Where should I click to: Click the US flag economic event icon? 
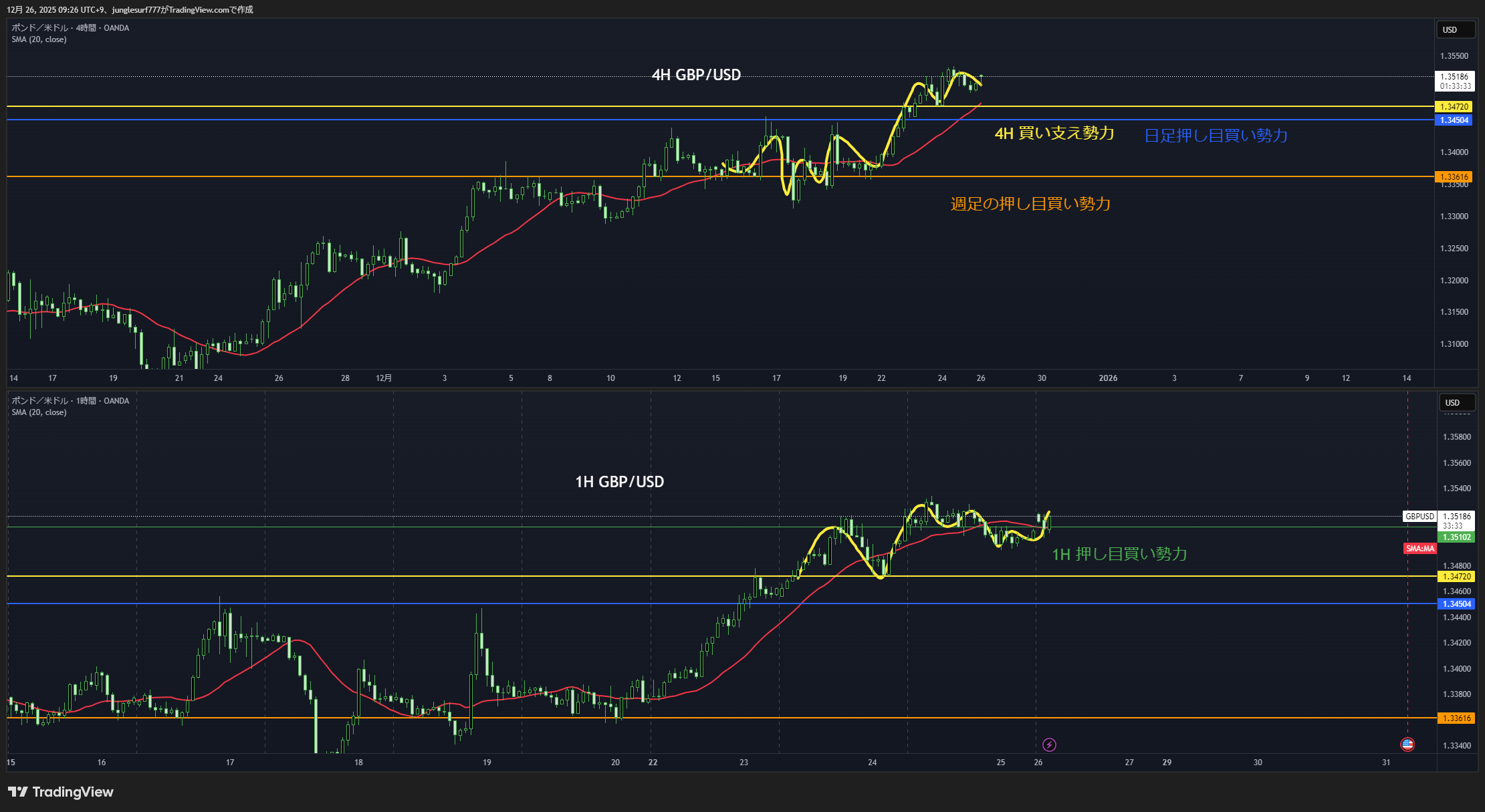coord(1407,744)
